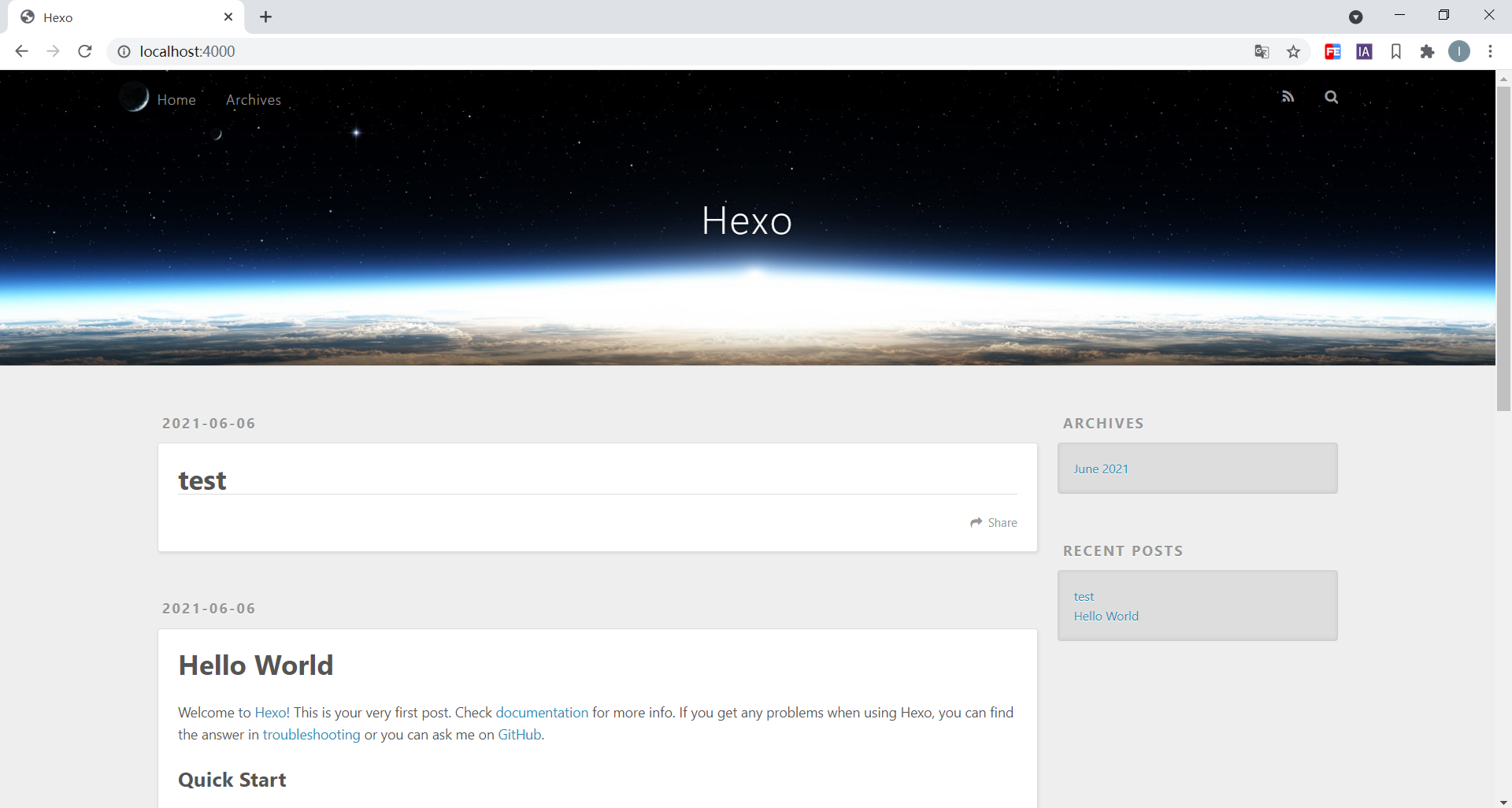Select the Hexo browser tab
The width and height of the screenshot is (1512, 808).
126,17
